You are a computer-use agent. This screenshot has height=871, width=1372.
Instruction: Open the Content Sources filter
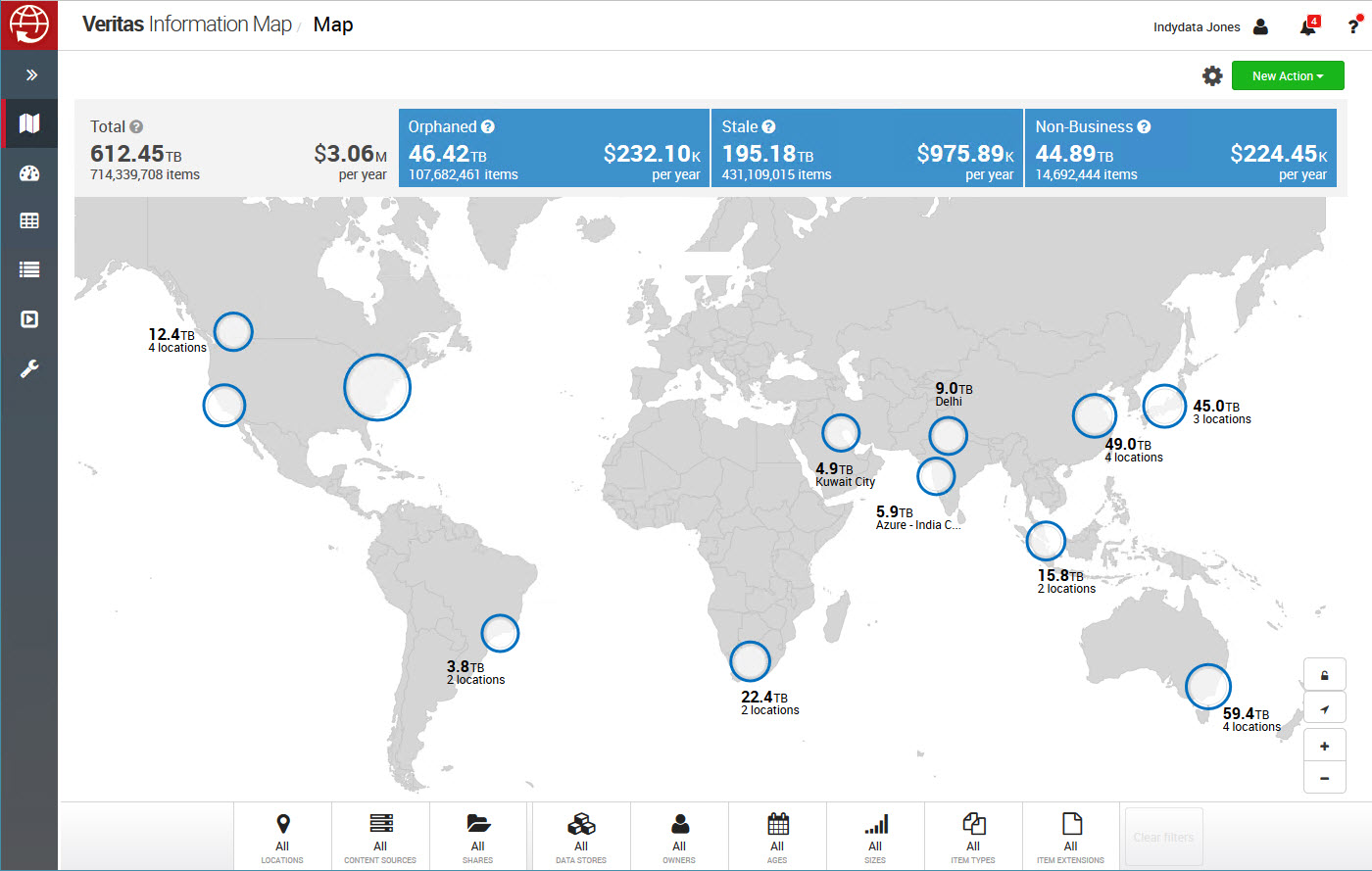[380, 838]
